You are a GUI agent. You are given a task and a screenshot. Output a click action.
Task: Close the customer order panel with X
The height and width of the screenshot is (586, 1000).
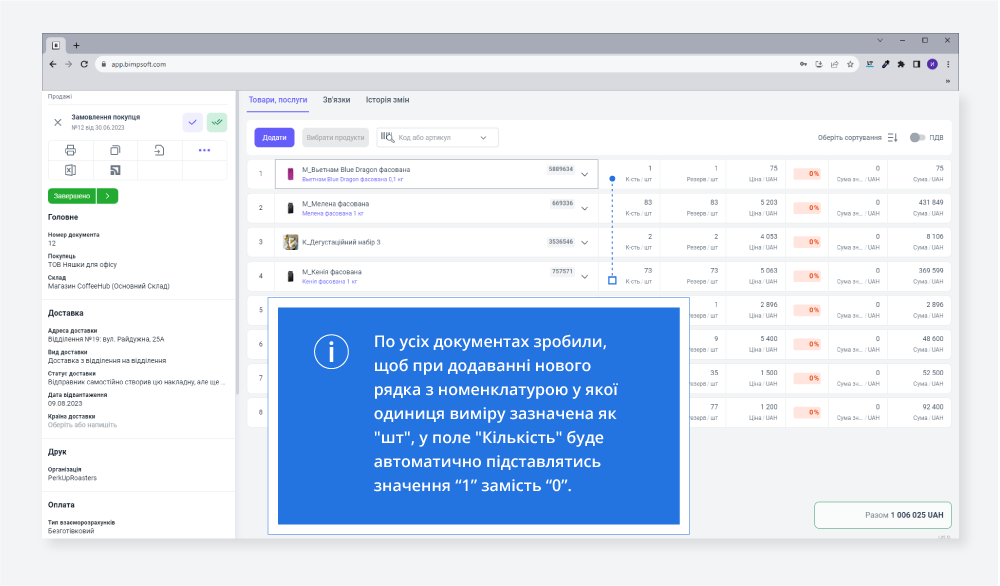(57, 122)
